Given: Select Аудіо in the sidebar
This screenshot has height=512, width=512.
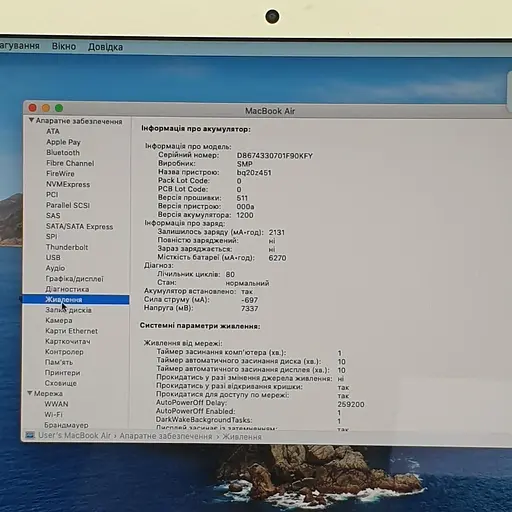Looking at the screenshot, I should pos(55,268).
